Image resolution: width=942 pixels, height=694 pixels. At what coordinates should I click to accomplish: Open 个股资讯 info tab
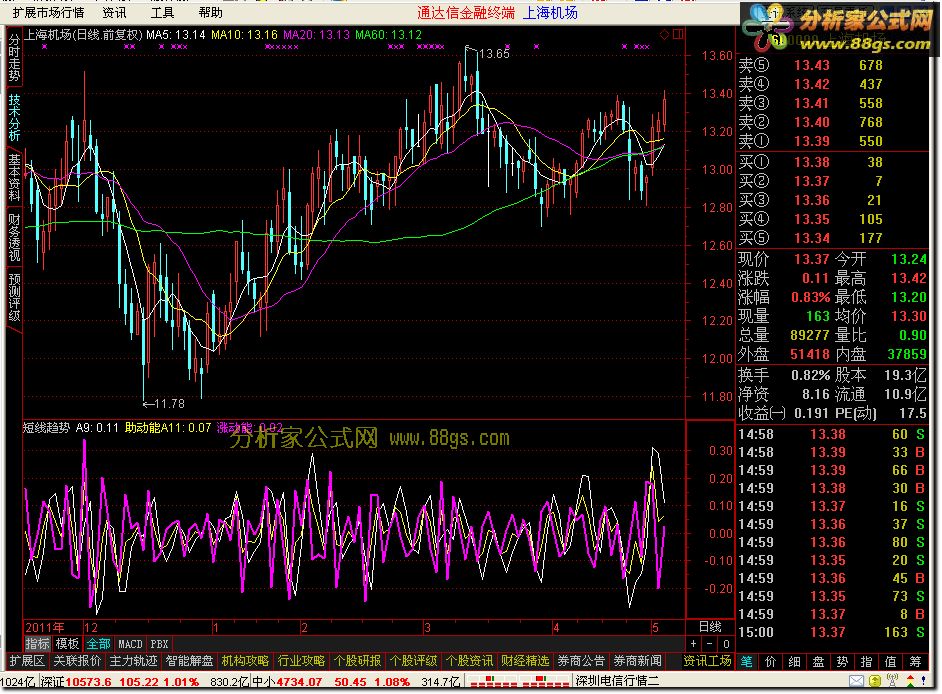pyautogui.click(x=469, y=661)
